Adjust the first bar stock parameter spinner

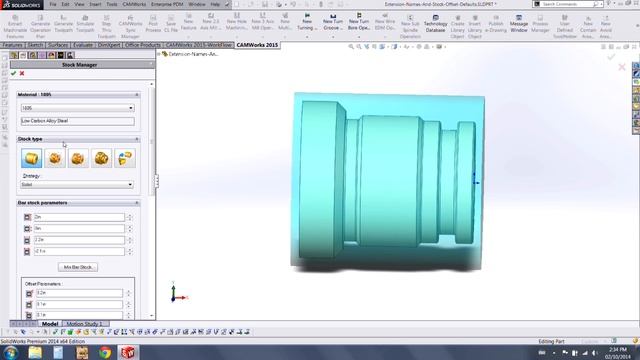pos(130,217)
